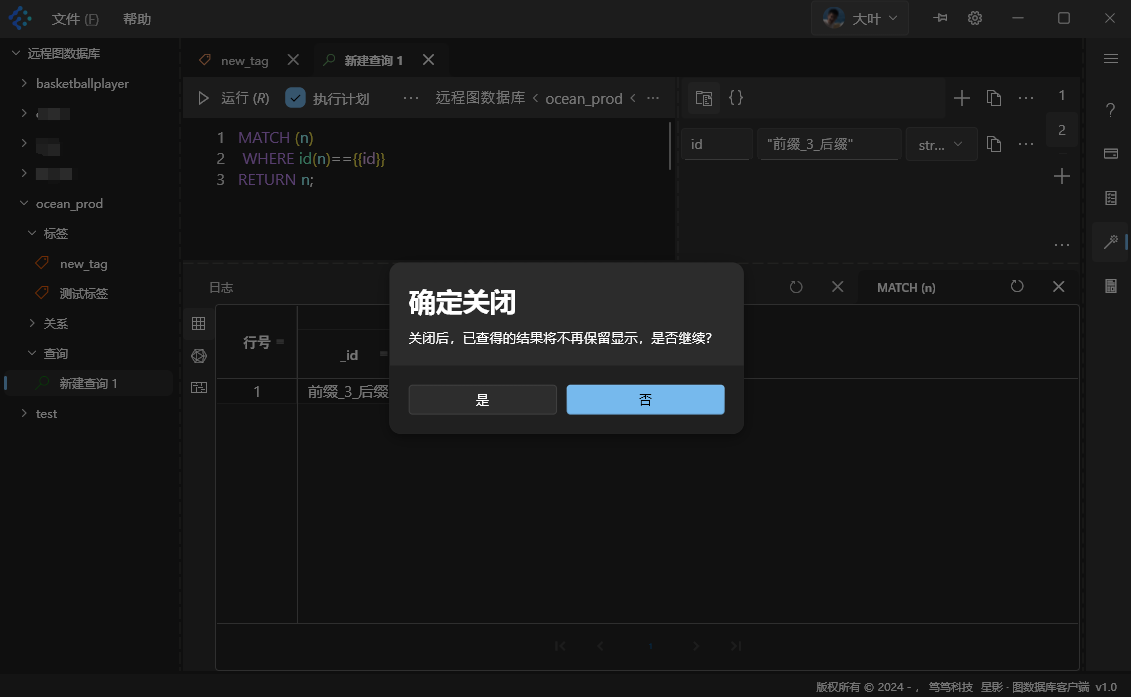This screenshot has height=697, width=1131.
Task: Click the ocean_prod breadcrumb
Action: pos(584,98)
